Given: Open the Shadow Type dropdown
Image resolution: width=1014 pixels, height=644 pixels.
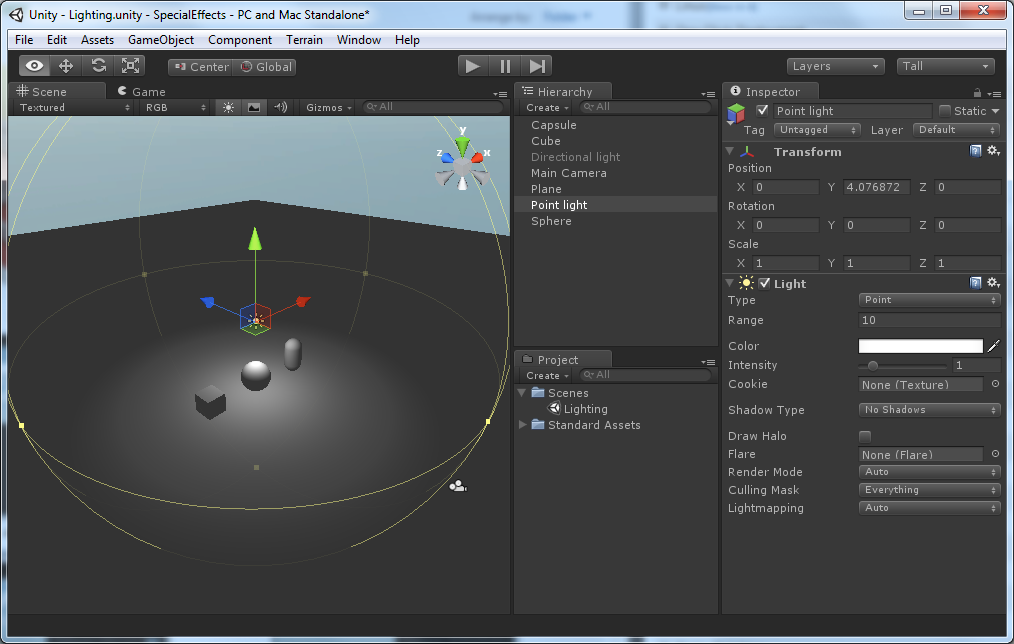Looking at the screenshot, I should point(929,410).
